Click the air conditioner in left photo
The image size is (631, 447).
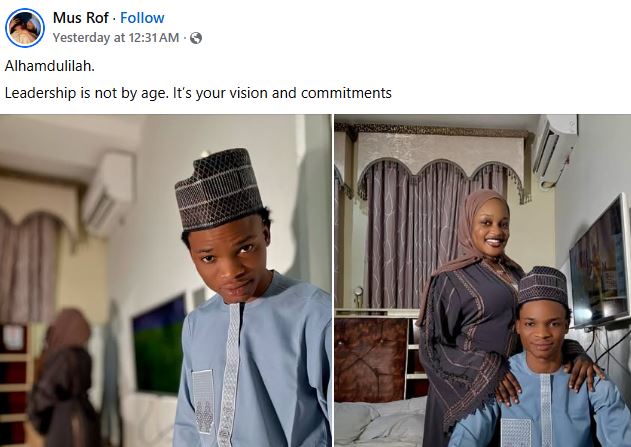tap(108, 194)
